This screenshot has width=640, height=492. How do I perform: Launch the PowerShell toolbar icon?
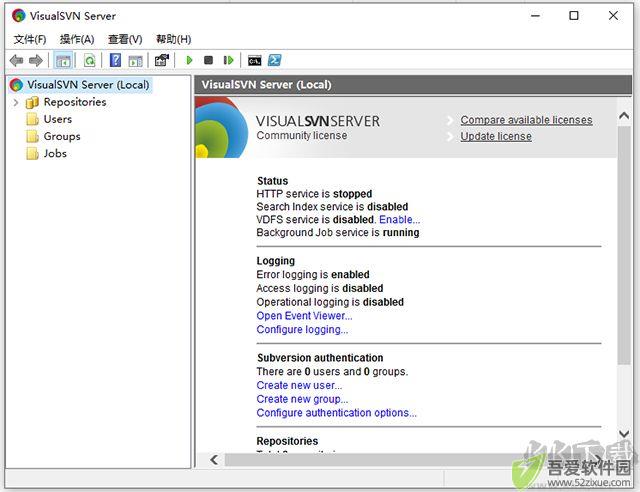click(275, 60)
